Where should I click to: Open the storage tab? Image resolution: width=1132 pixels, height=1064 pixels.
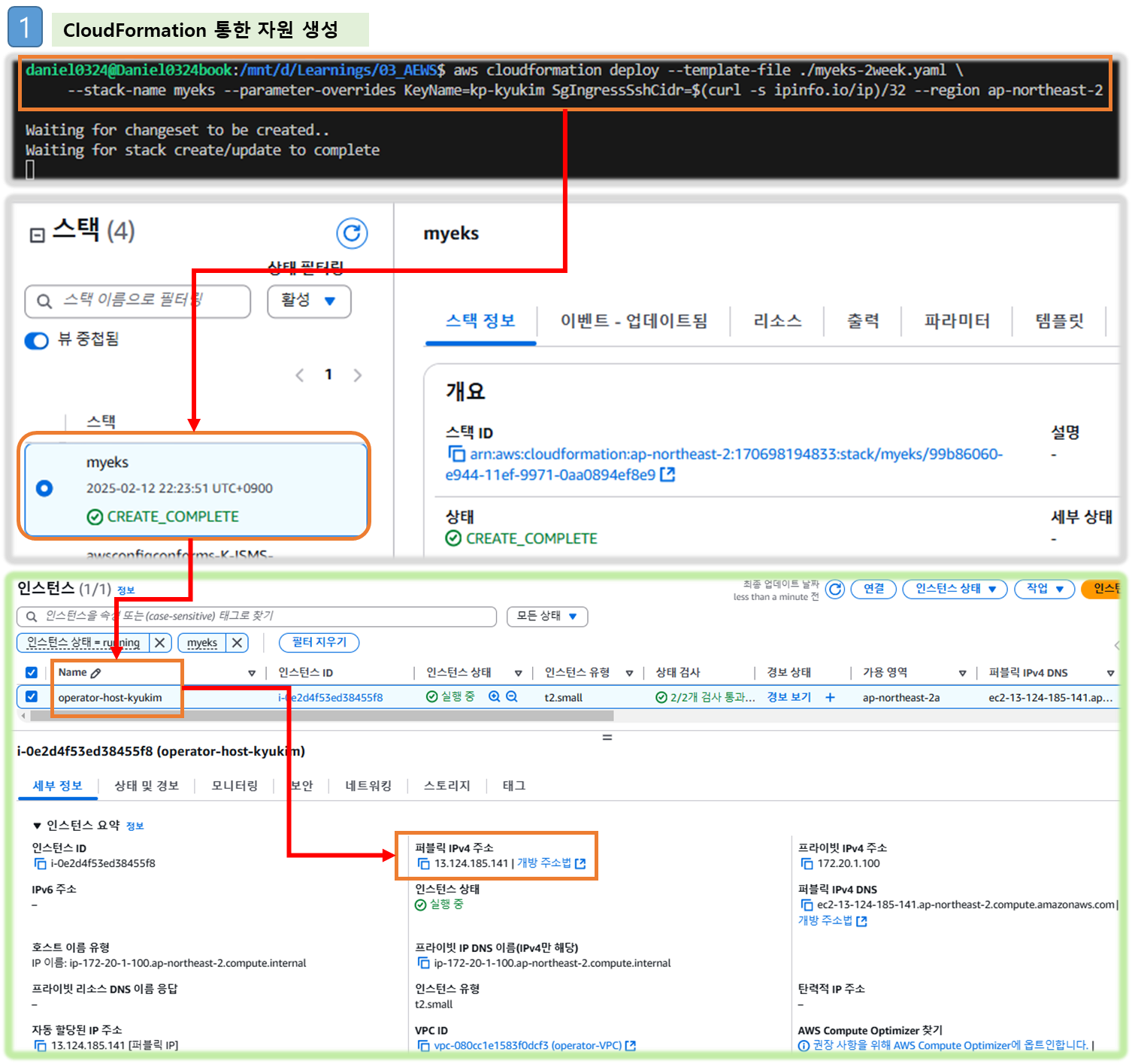point(447,786)
